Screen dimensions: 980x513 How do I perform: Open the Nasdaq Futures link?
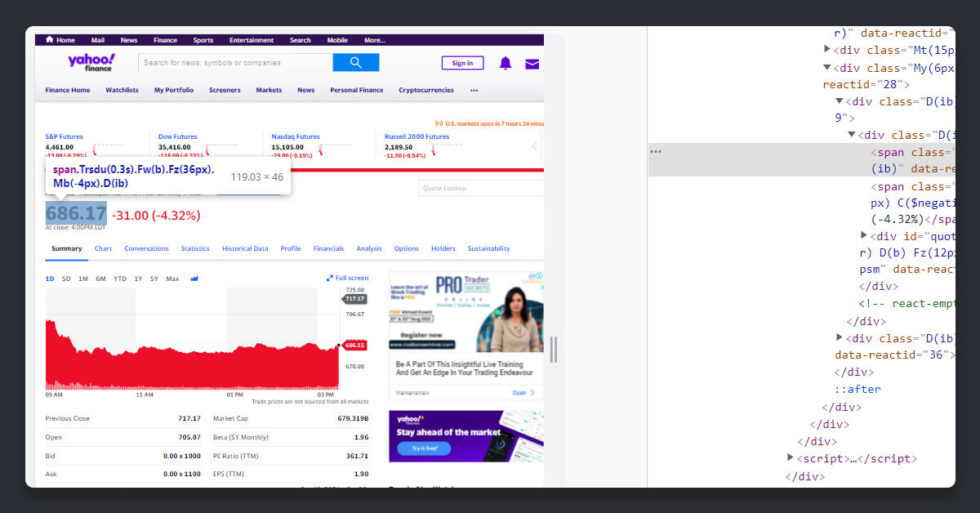tap(296, 136)
